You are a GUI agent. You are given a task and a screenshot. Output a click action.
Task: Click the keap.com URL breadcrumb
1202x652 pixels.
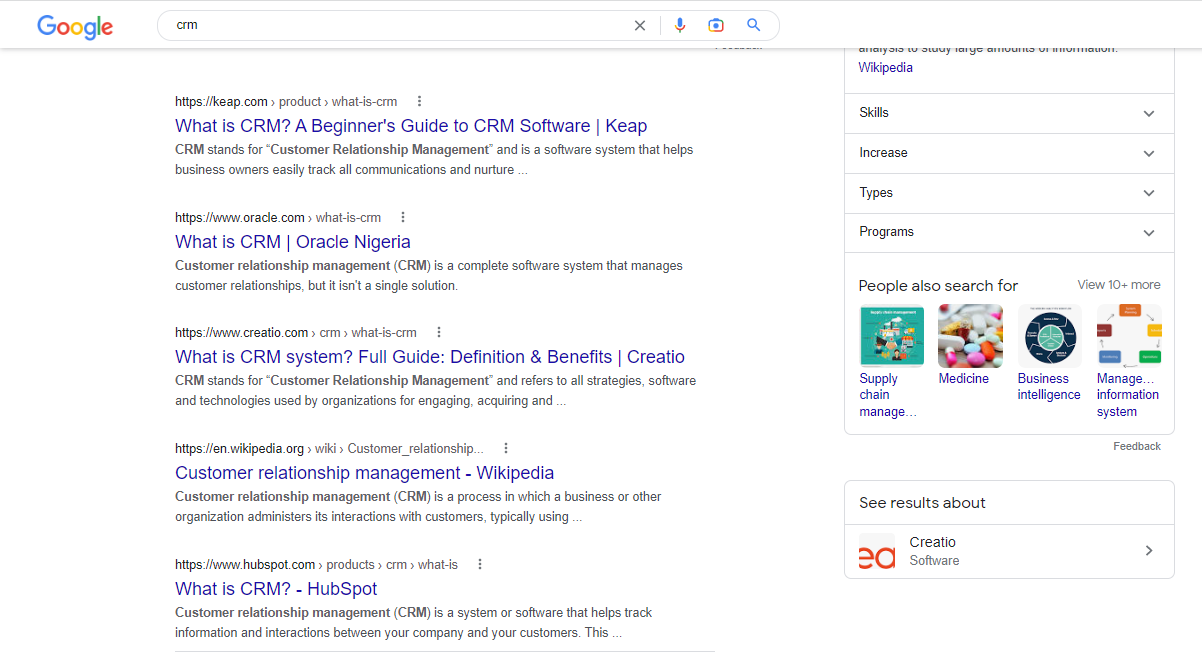(x=286, y=101)
